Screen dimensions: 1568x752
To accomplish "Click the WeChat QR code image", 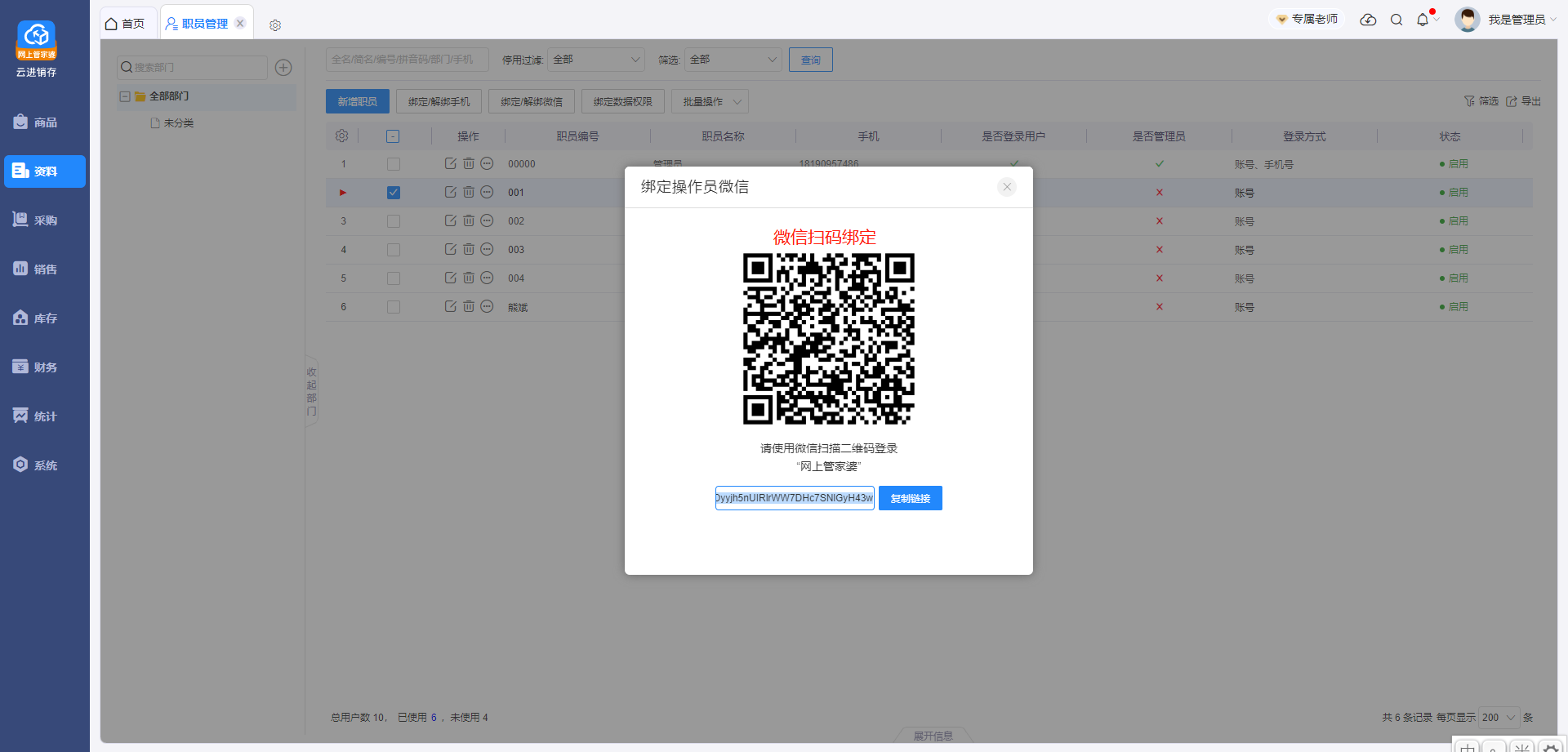I will tap(829, 339).
